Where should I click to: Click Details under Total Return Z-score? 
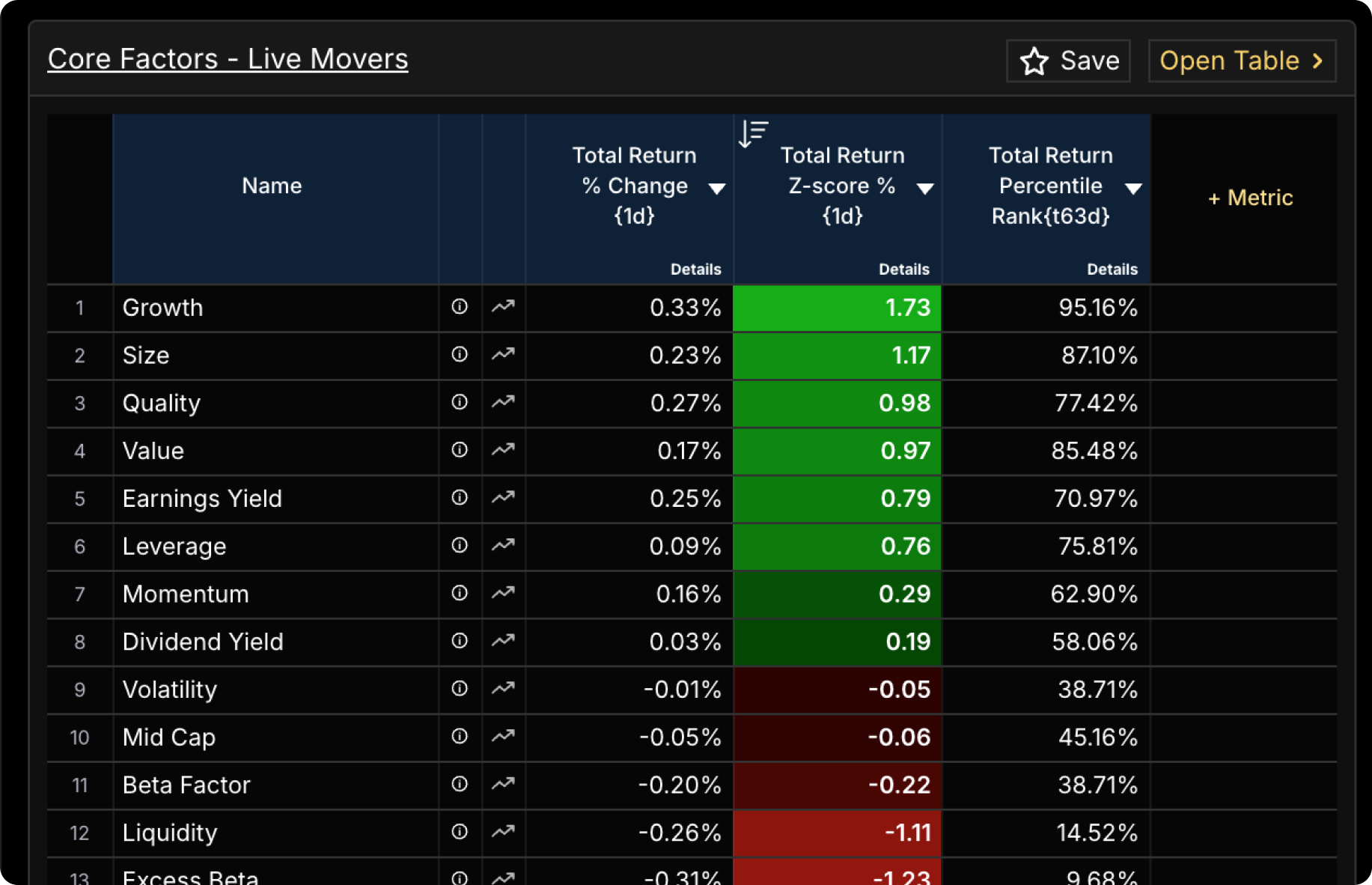(x=903, y=270)
